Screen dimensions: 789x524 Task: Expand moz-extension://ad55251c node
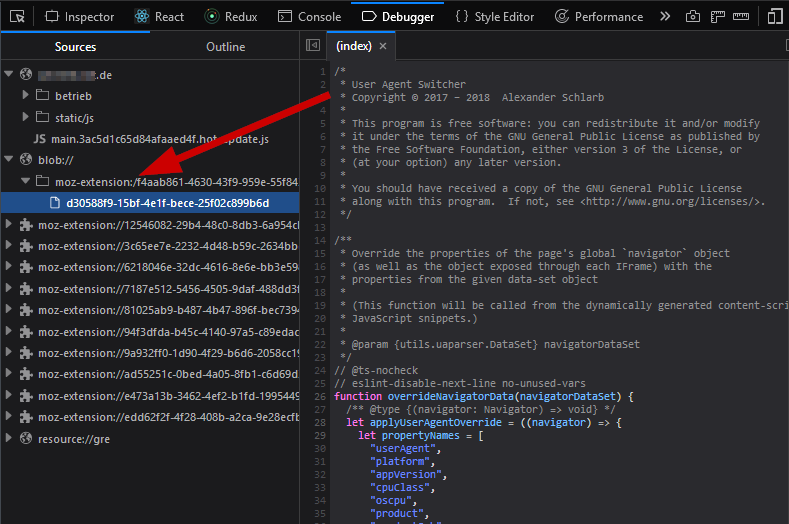tap(9, 373)
